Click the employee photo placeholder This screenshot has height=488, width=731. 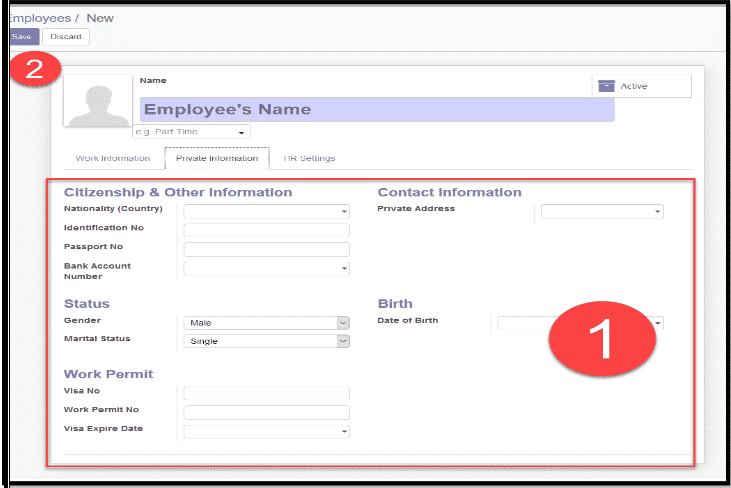coord(98,100)
